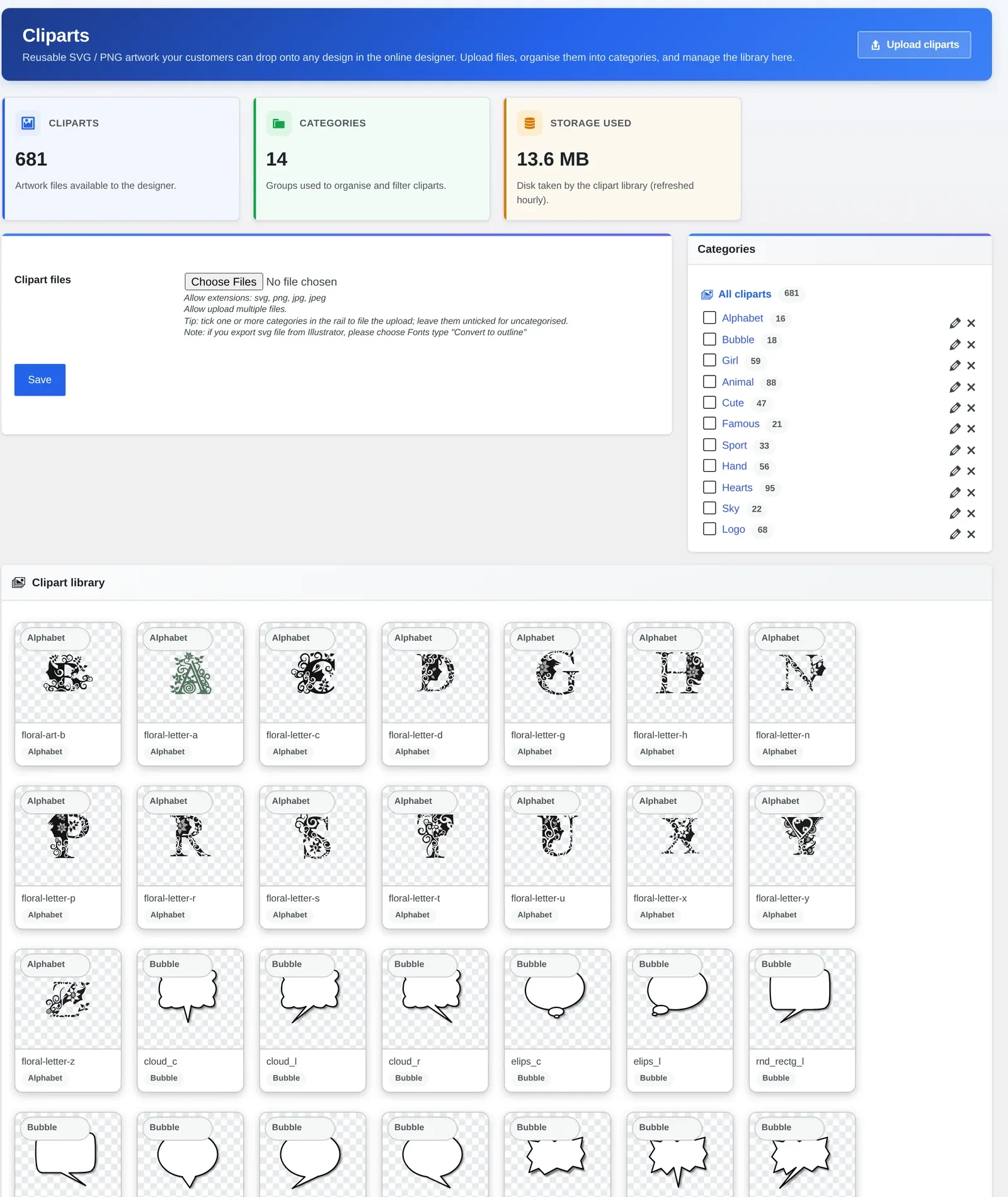Select the floral-letter-y clipart thumbnail
The image size is (1008, 1197).
tap(802, 836)
